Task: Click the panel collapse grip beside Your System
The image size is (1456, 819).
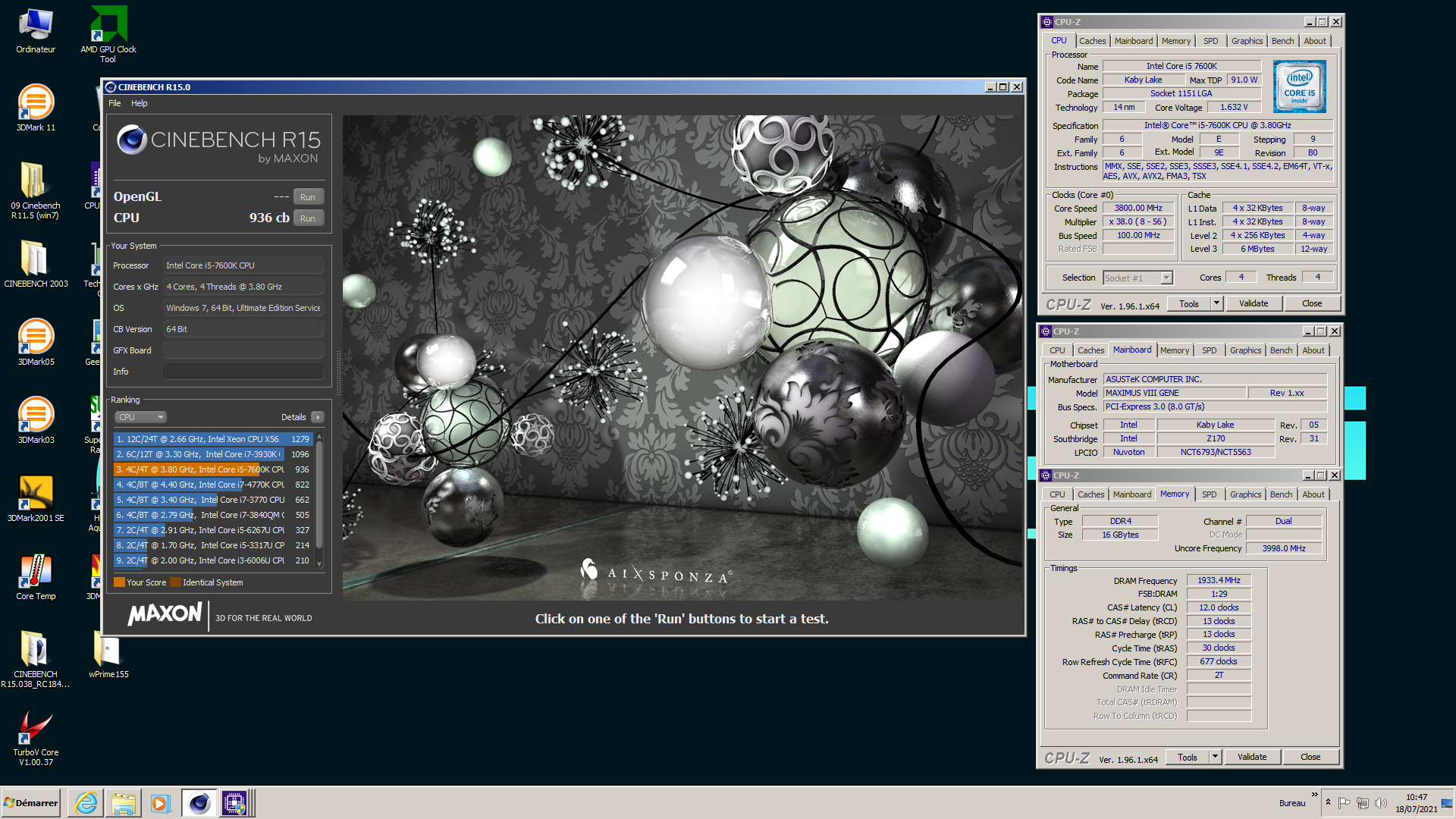Action: tap(337, 372)
